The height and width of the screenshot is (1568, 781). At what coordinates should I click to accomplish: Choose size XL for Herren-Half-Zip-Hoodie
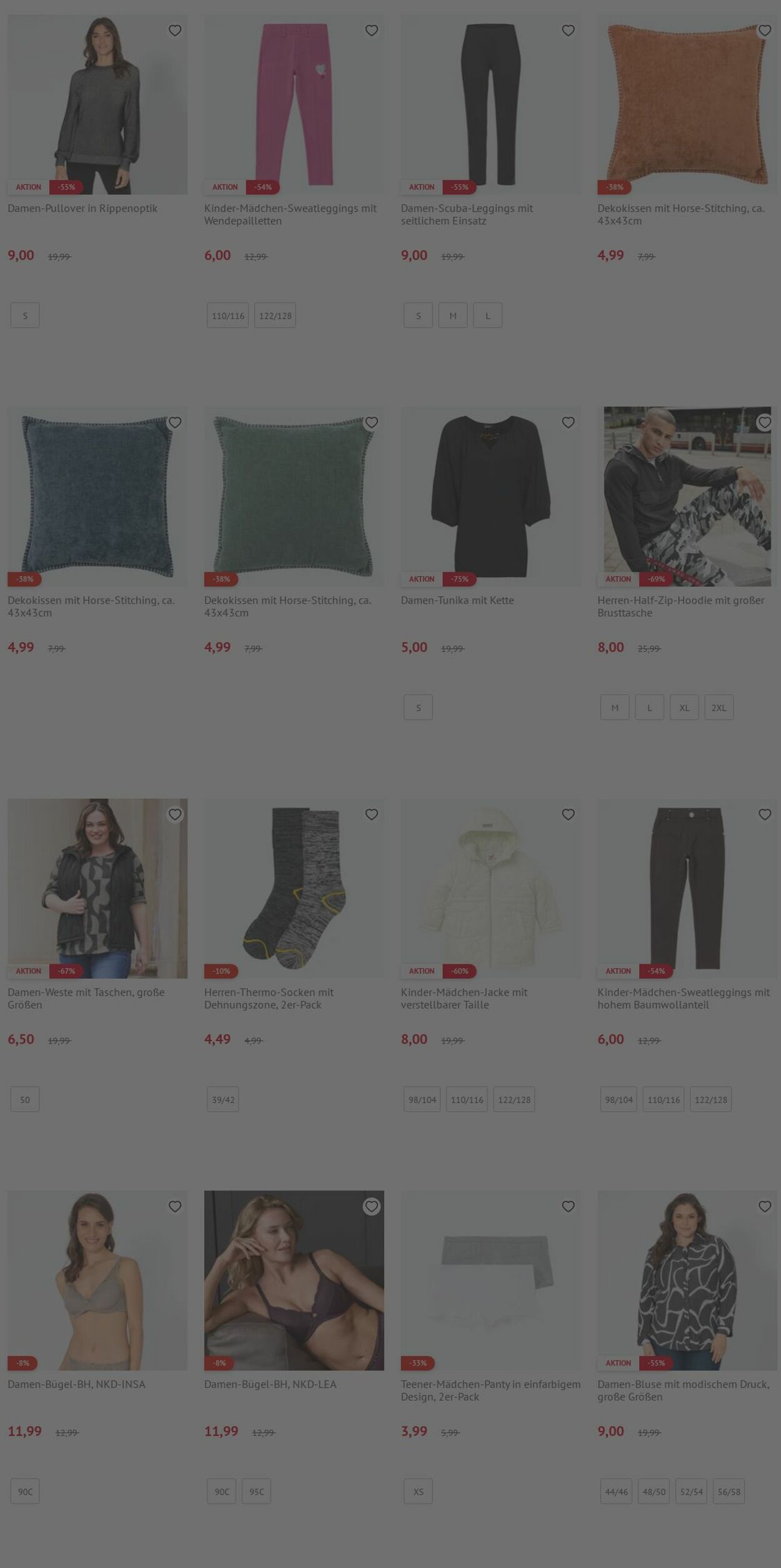[684, 707]
